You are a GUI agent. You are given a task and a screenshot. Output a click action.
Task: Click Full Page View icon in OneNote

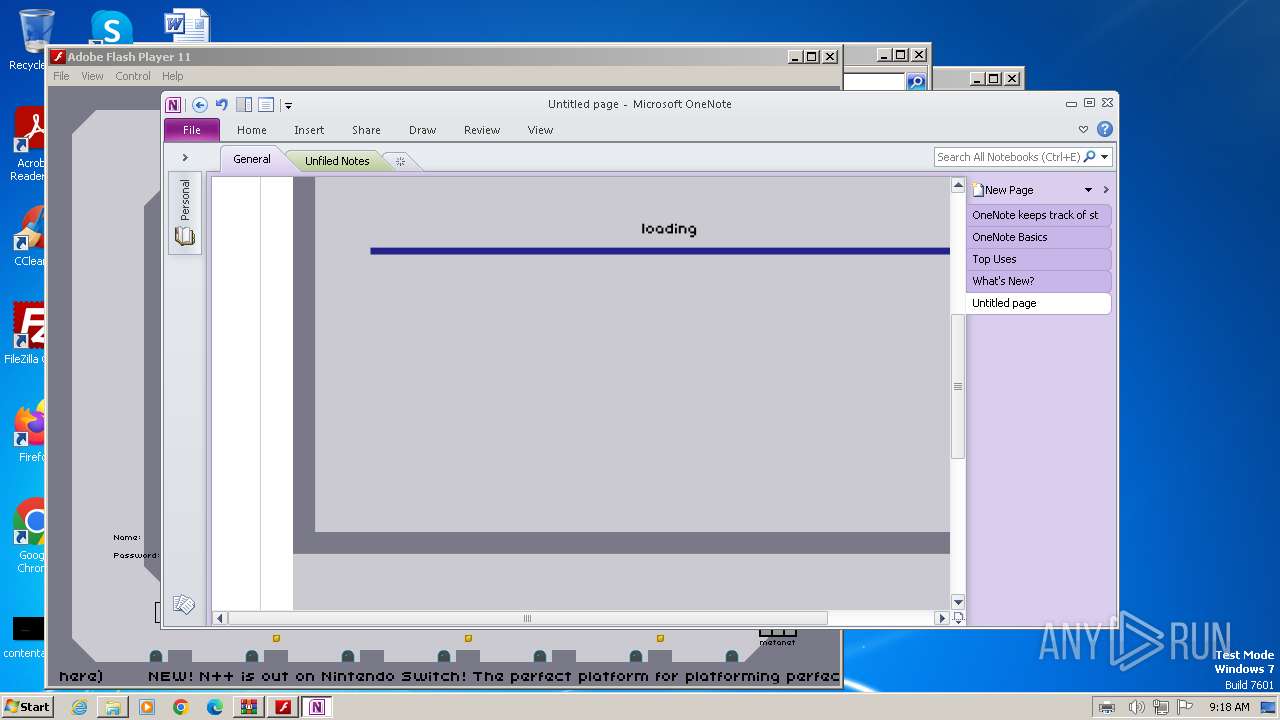[266, 105]
